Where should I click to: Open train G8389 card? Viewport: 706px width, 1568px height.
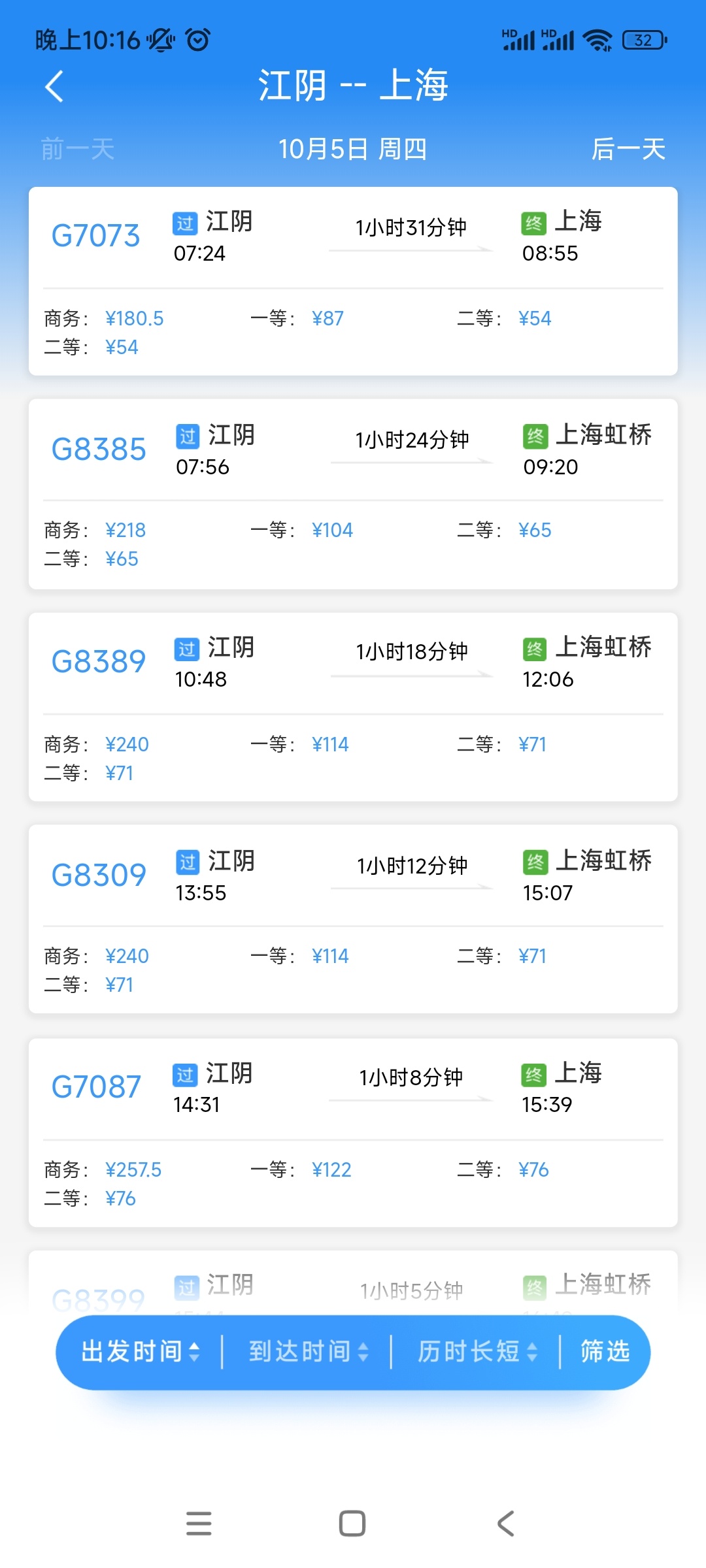(98, 662)
